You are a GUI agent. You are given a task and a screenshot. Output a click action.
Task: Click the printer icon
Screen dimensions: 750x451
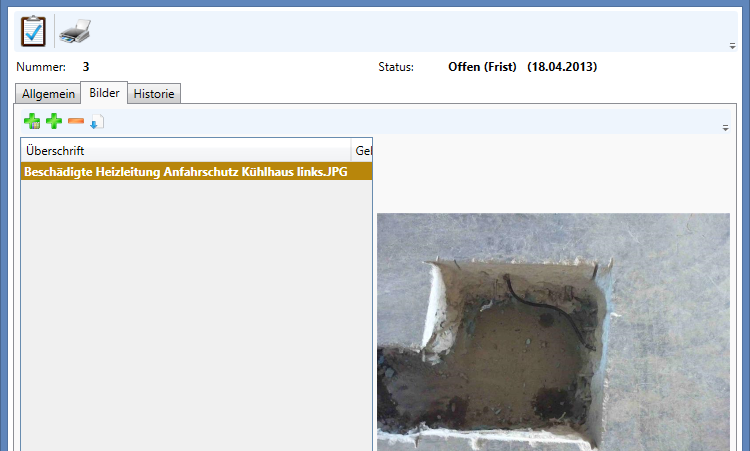click(x=75, y=31)
